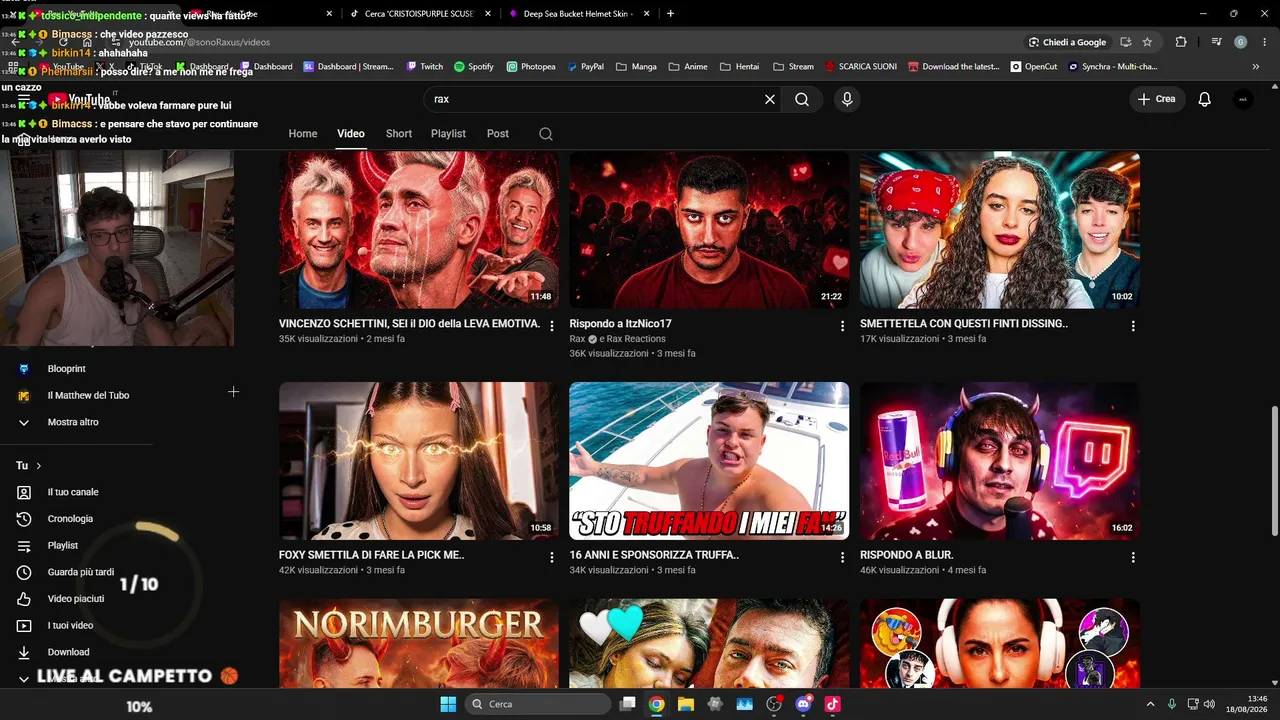Bookmark this page with the star icon
The height and width of the screenshot is (720, 1280).
(x=1147, y=42)
